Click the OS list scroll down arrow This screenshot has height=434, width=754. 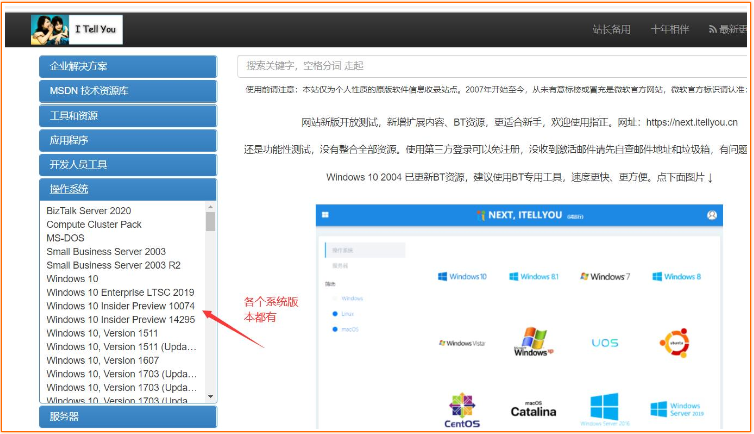[x=210, y=396]
